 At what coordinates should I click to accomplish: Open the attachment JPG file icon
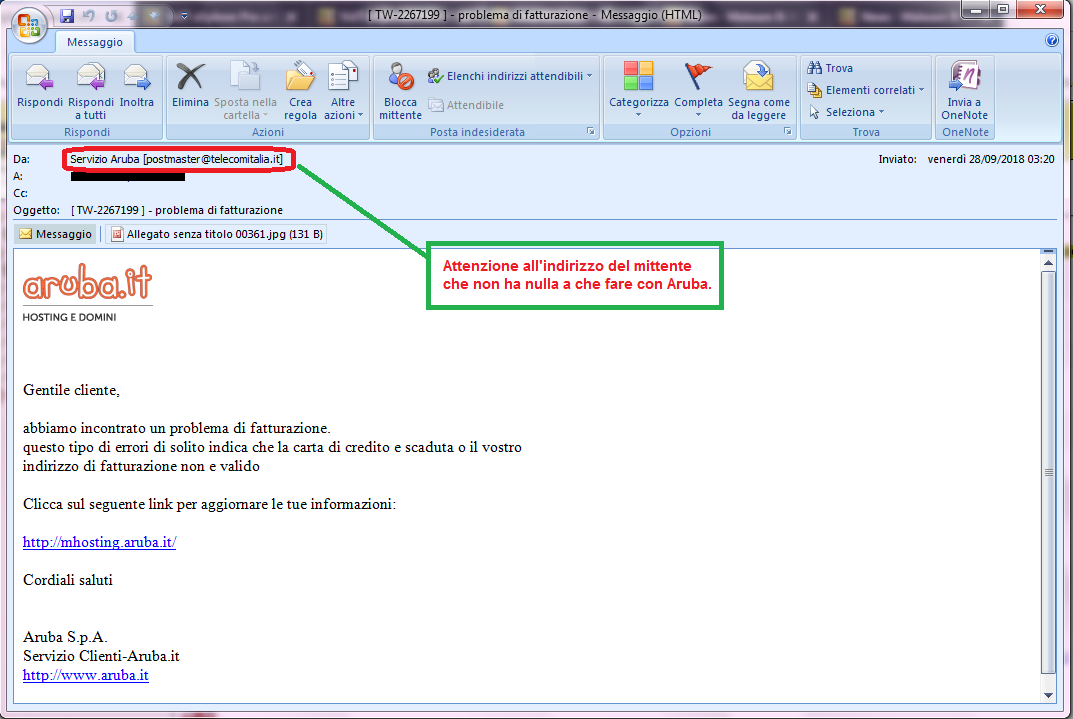pyautogui.click(x=117, y=234)
